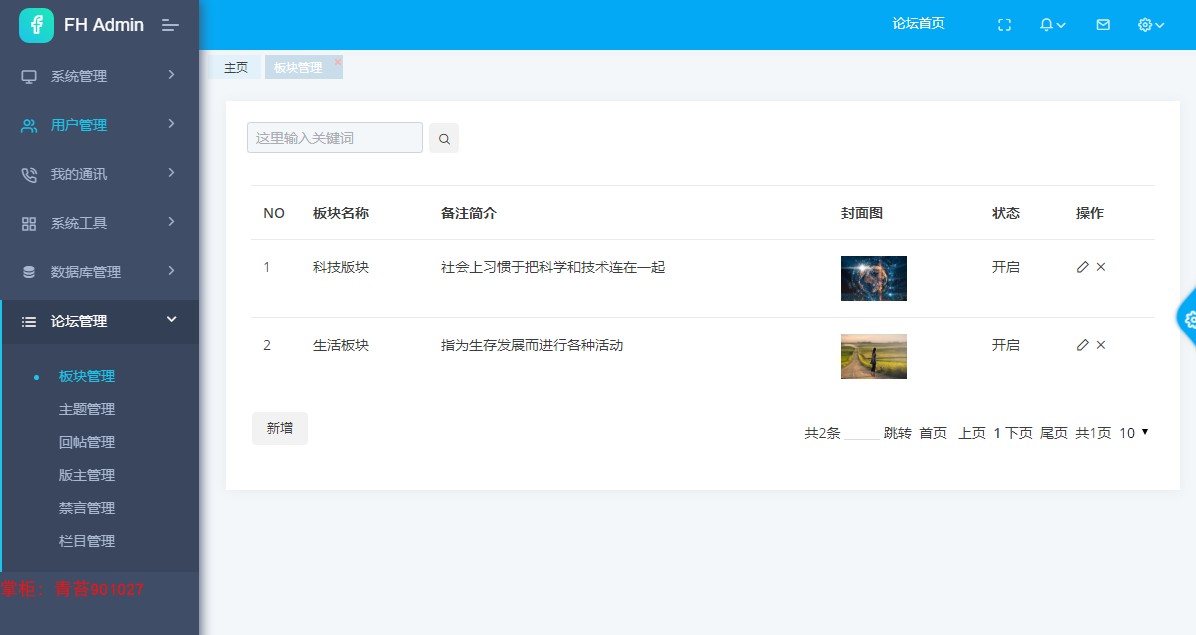Click the FH Admin title text
Image resolution: width=1196 pixels, height=635 pixels.
(x=104, y=25)
